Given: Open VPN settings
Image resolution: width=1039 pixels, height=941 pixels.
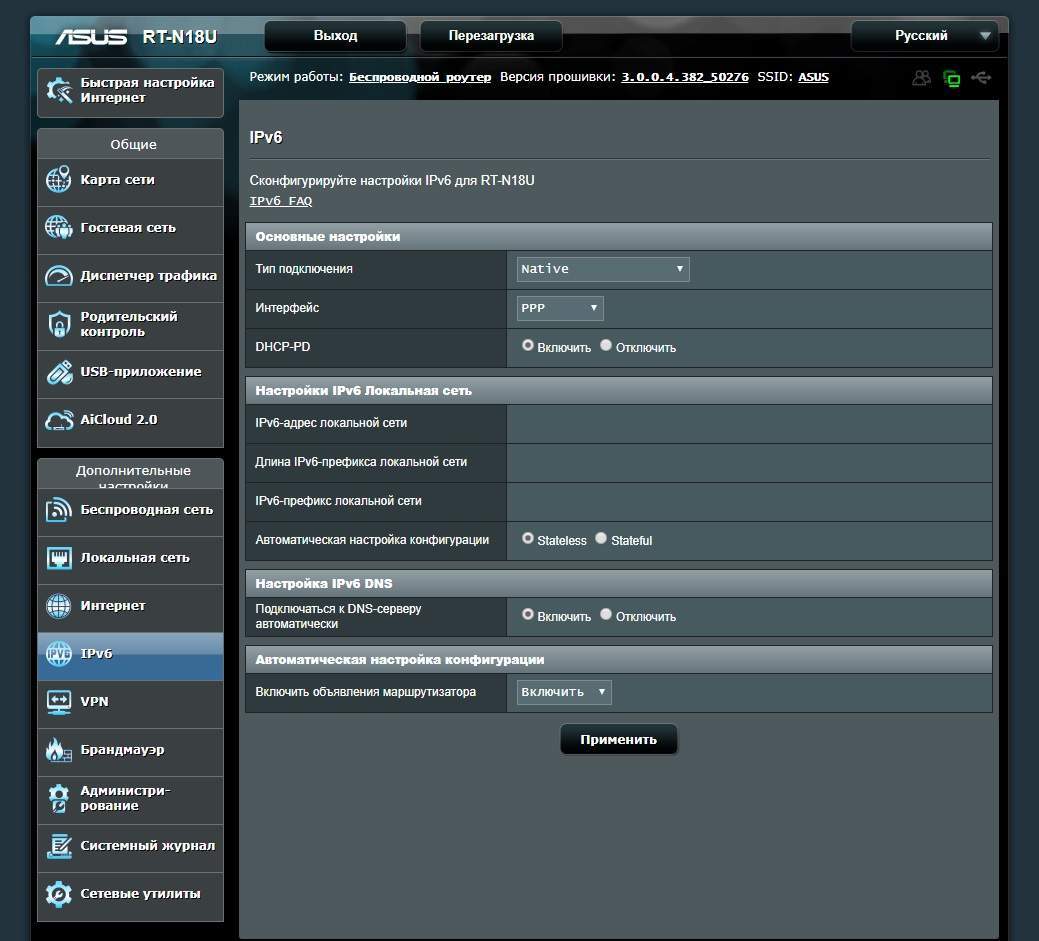Looking at the screenshot, I should (131, 702).
